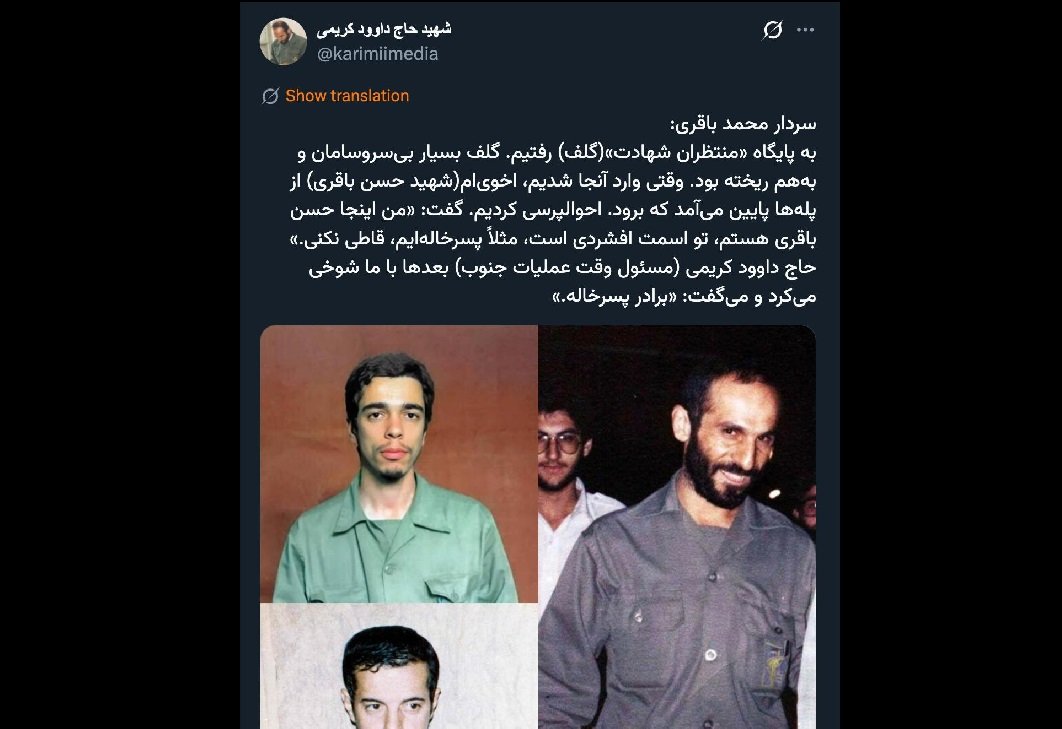Screen dimensions: 1062x729
Task: Open the three-dot more options menu
Action: (805, 30)
